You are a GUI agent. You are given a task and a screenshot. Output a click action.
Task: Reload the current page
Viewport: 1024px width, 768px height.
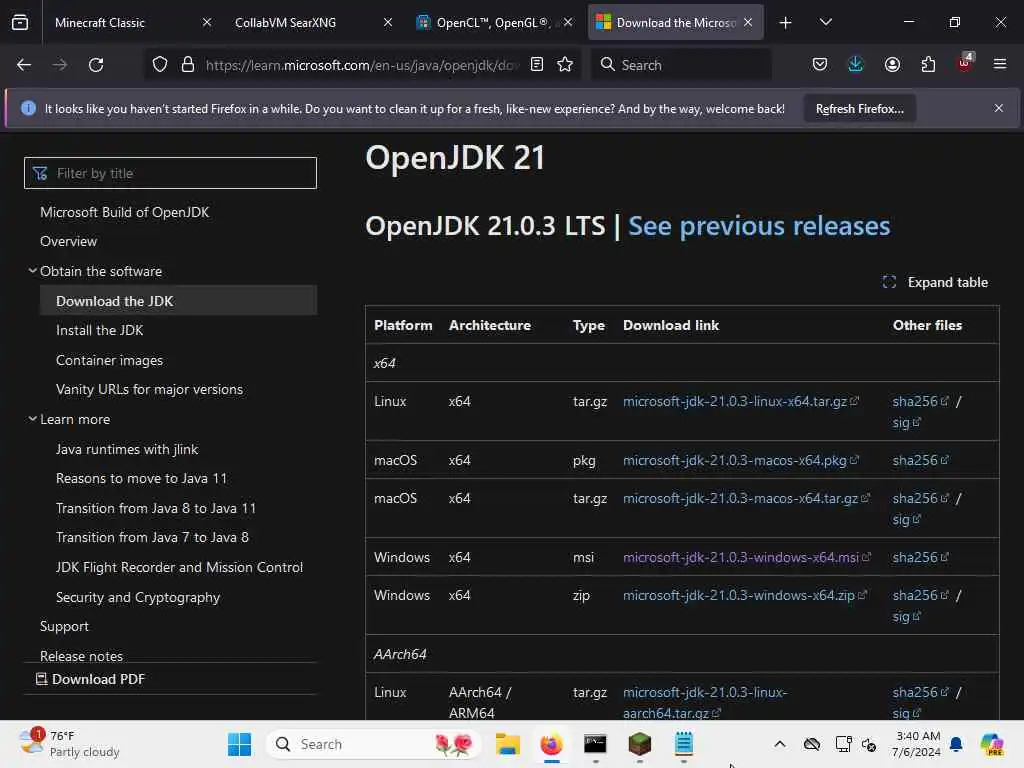pyautogui.click(x=96, y=65)
